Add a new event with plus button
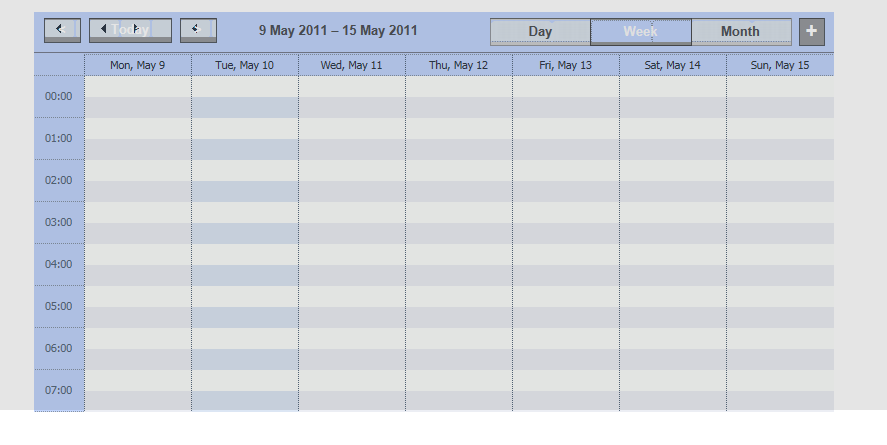The image size is (887, 445). [x=812, y=32]
